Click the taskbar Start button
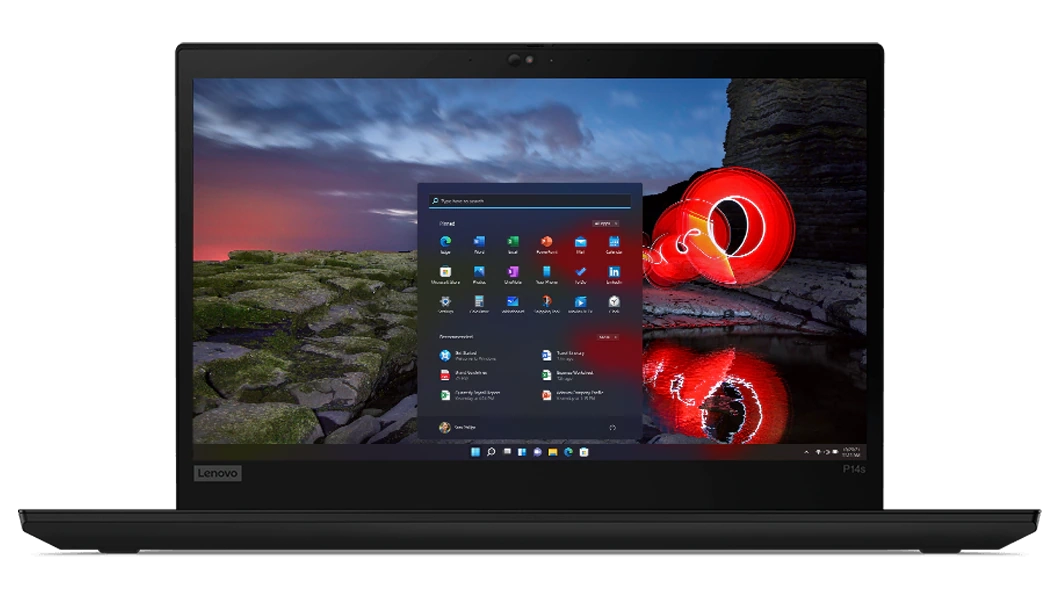The image size is (1060, 596). (x=475, y=453)
